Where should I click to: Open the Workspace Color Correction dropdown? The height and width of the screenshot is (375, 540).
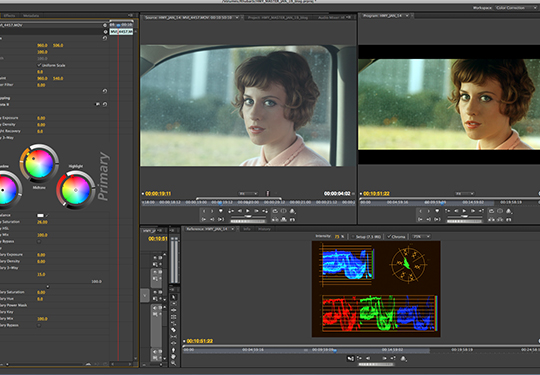(515, 8)
